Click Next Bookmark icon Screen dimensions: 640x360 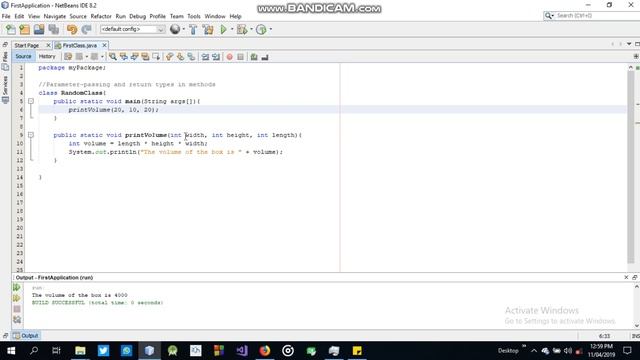point(180,57)
